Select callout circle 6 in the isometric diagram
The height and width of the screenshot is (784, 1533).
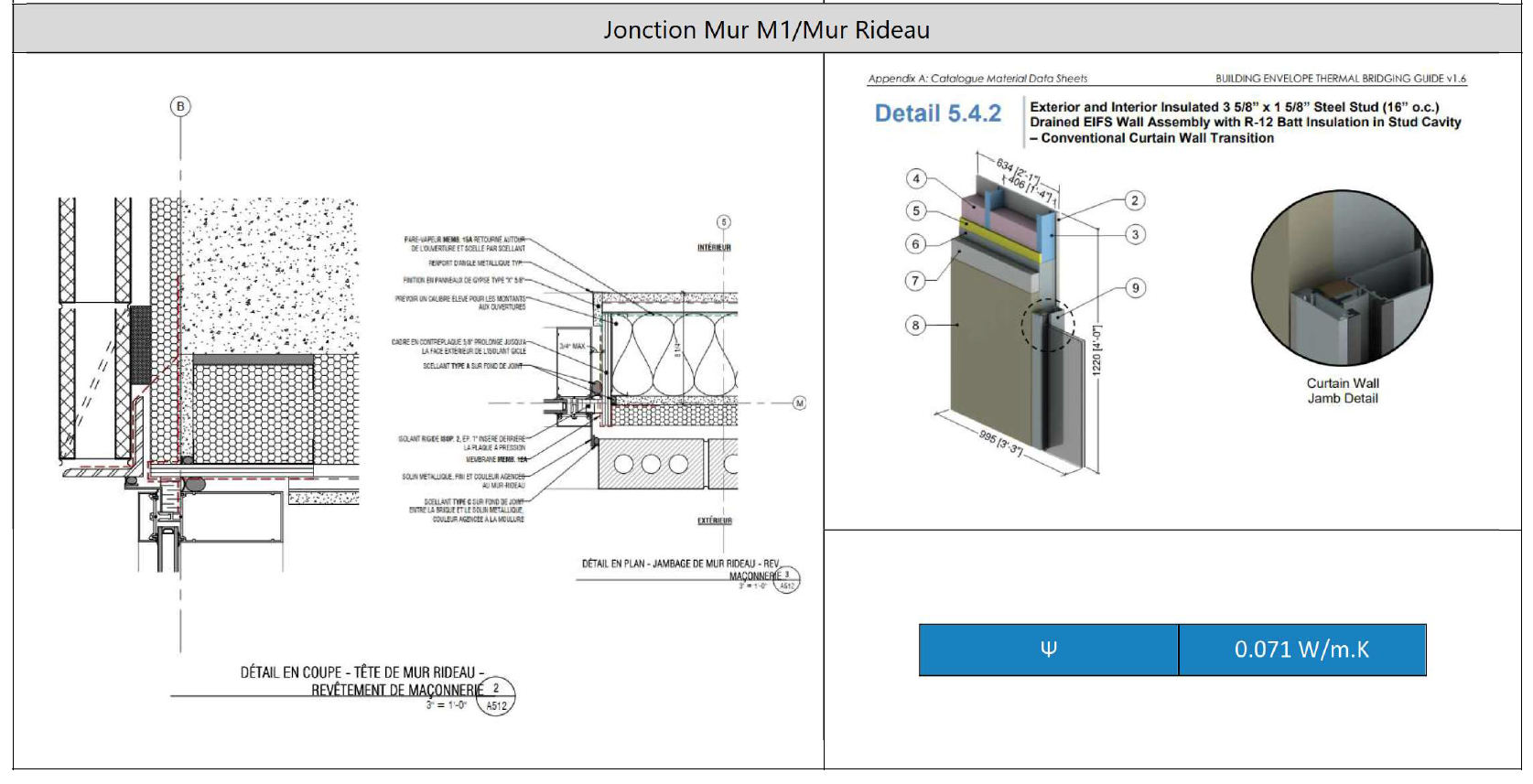point(915,243)
